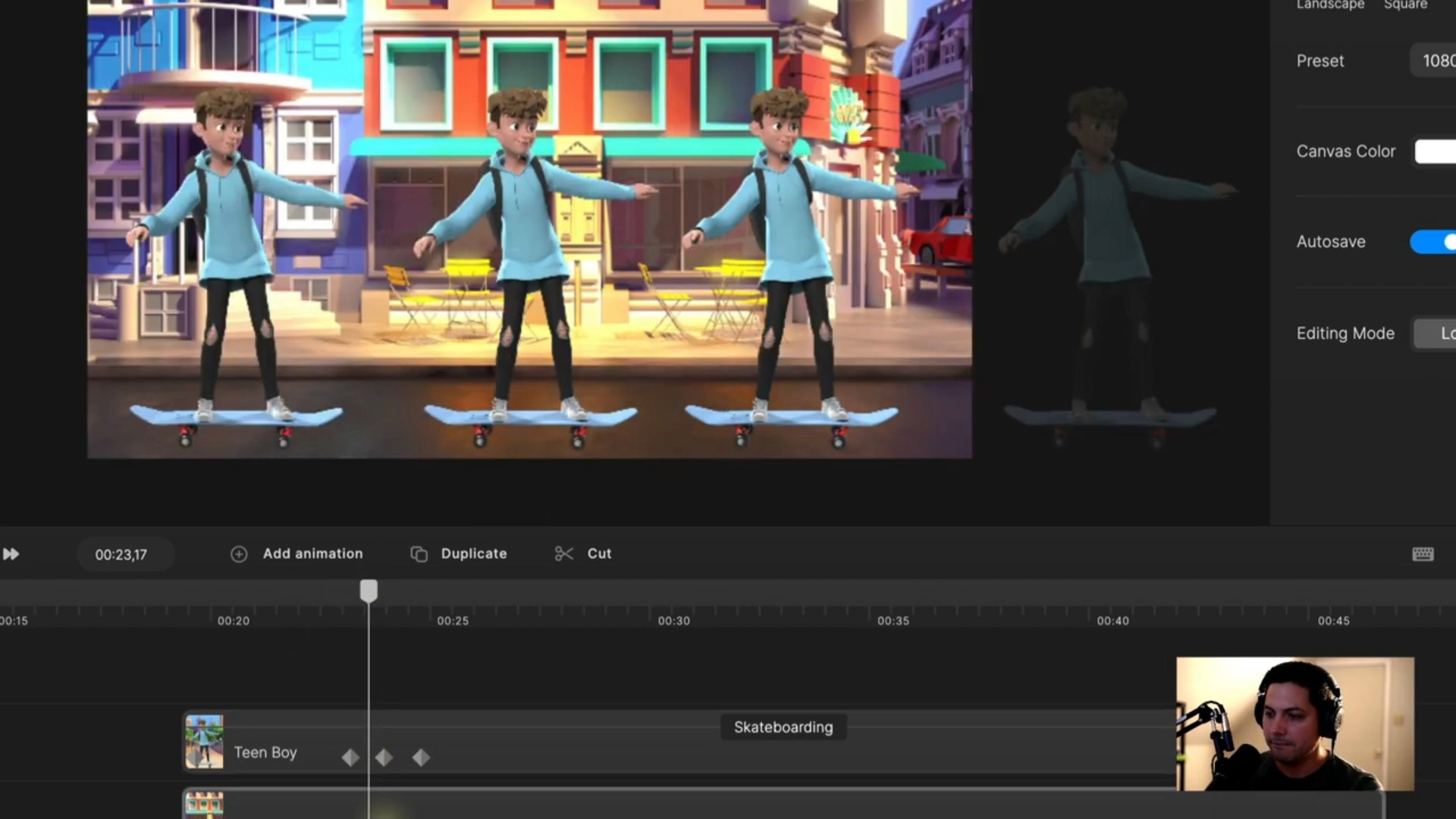Click the plus icon for Add animation
The height and width of the screenshot is (819, 1456).
[x=239, y=554]
